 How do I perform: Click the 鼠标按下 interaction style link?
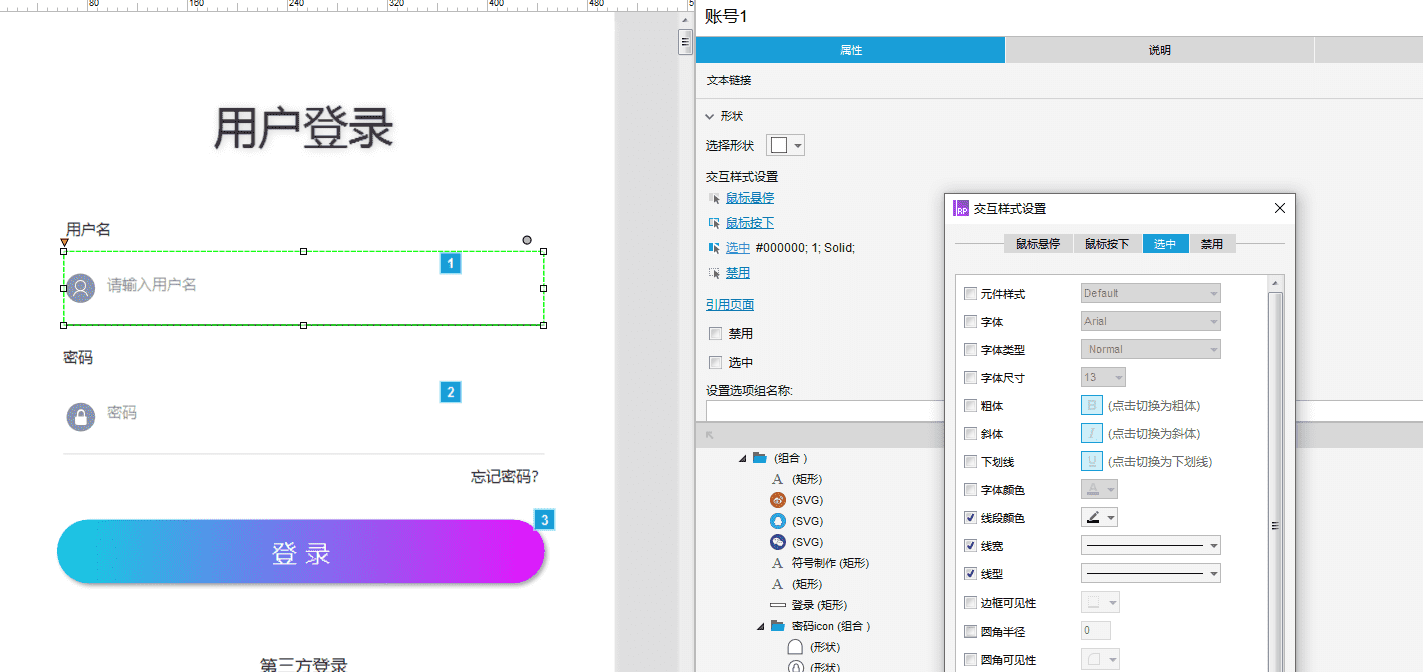click(x=749, y=223)
